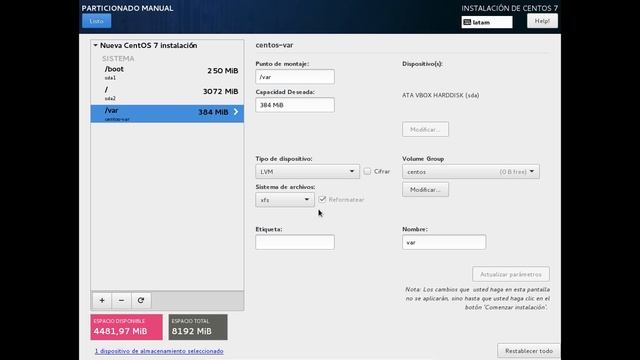Click the reload storage configuration icon
Screen dimensions: 640x360
click(x=141, y=300)
